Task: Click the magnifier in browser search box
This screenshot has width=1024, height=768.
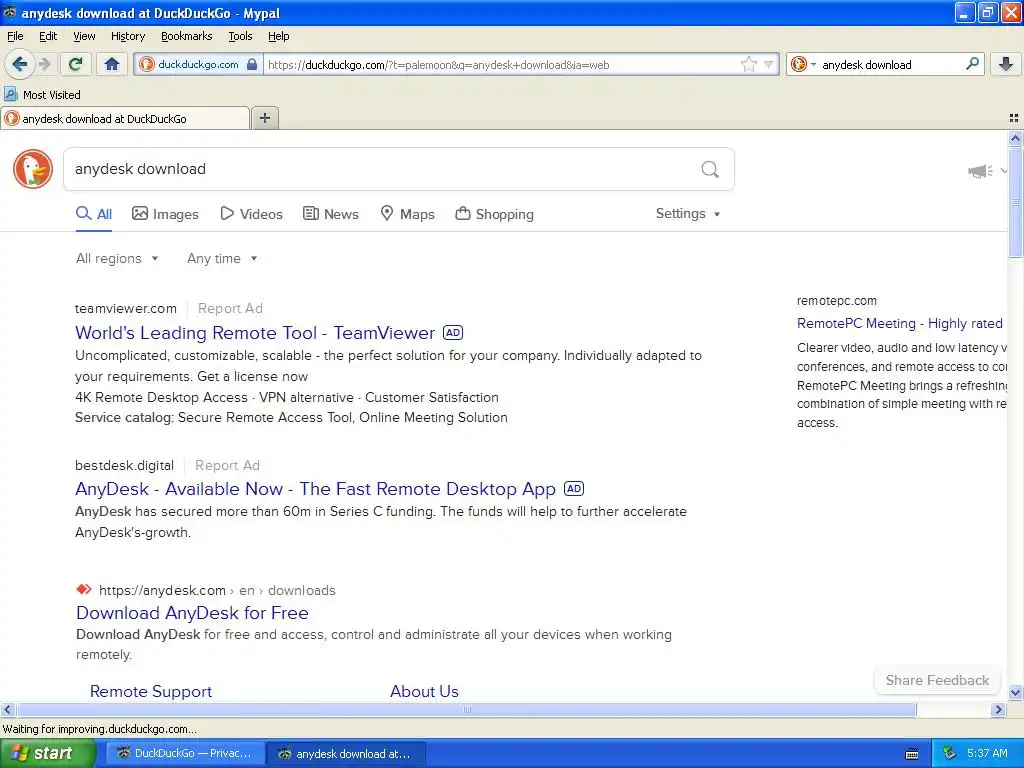Action: coord(972,64)
